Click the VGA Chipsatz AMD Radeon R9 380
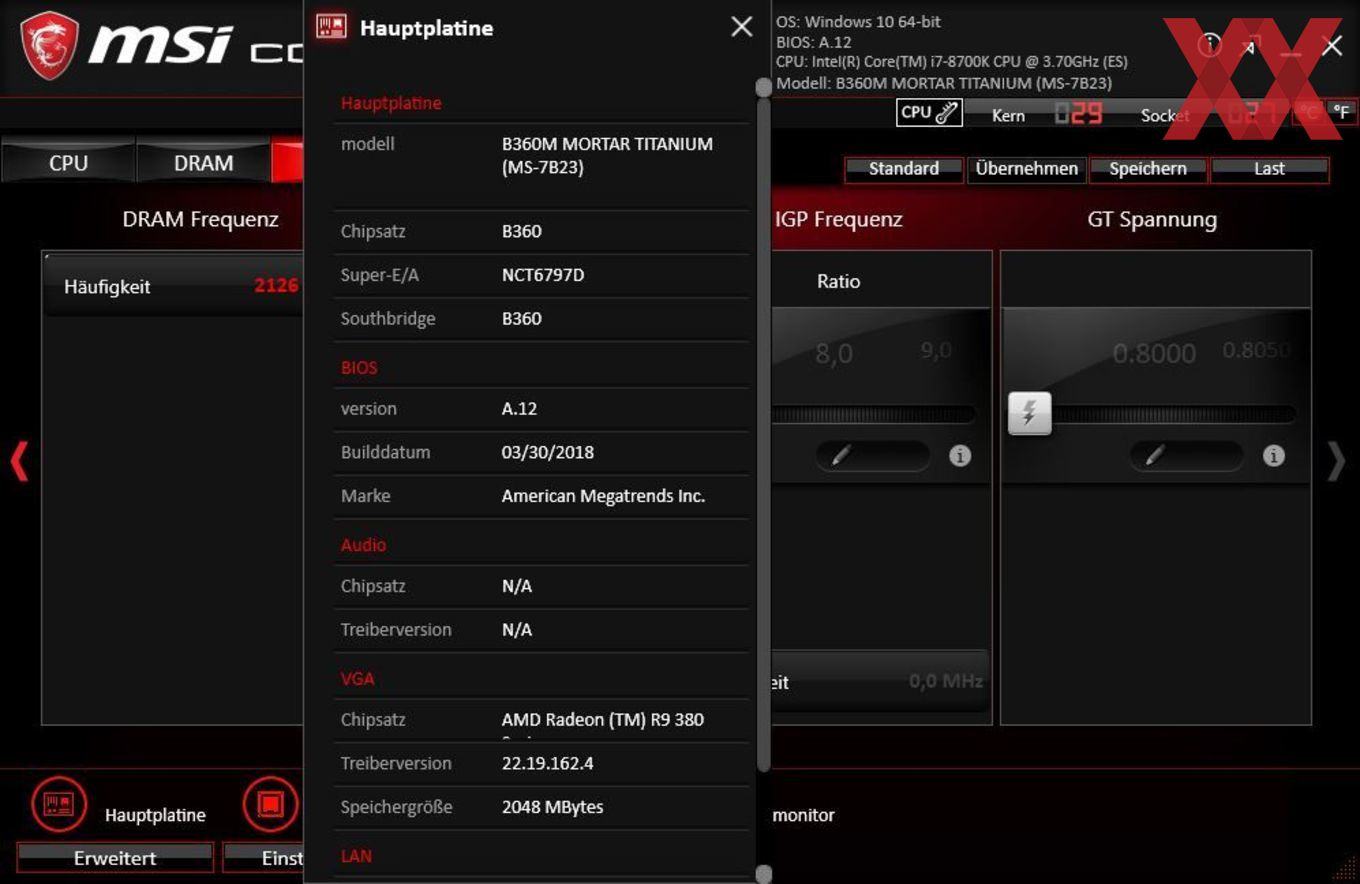 coord(603,720)
